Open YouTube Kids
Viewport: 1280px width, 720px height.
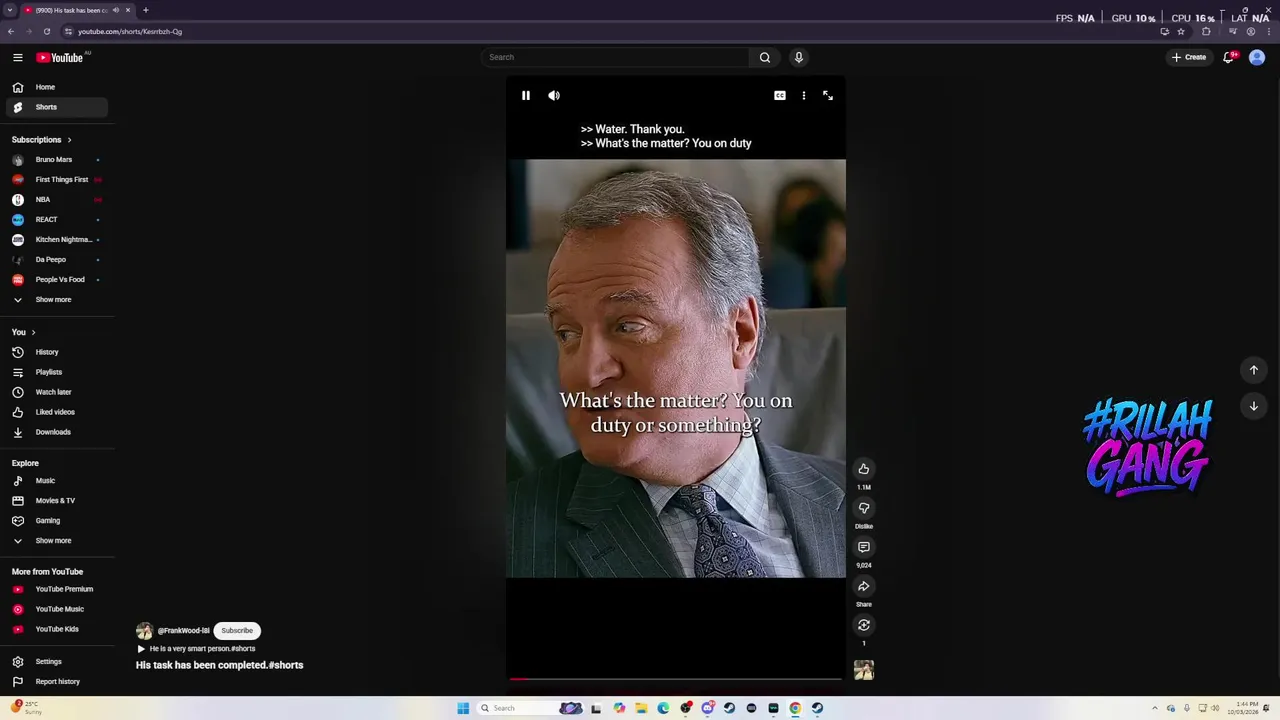(x=57, y=629)
